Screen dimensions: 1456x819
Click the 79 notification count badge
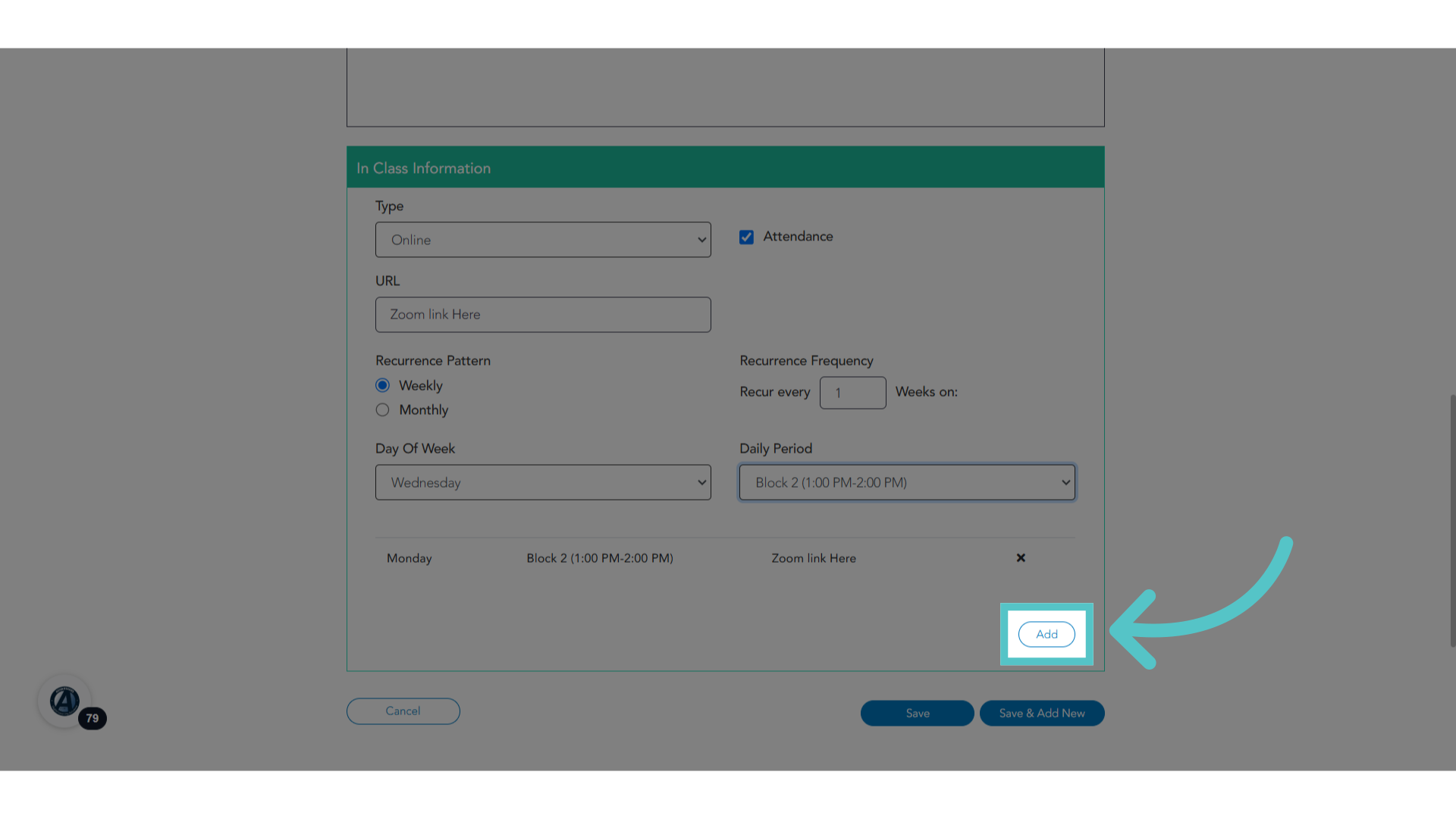pos(93,718)
